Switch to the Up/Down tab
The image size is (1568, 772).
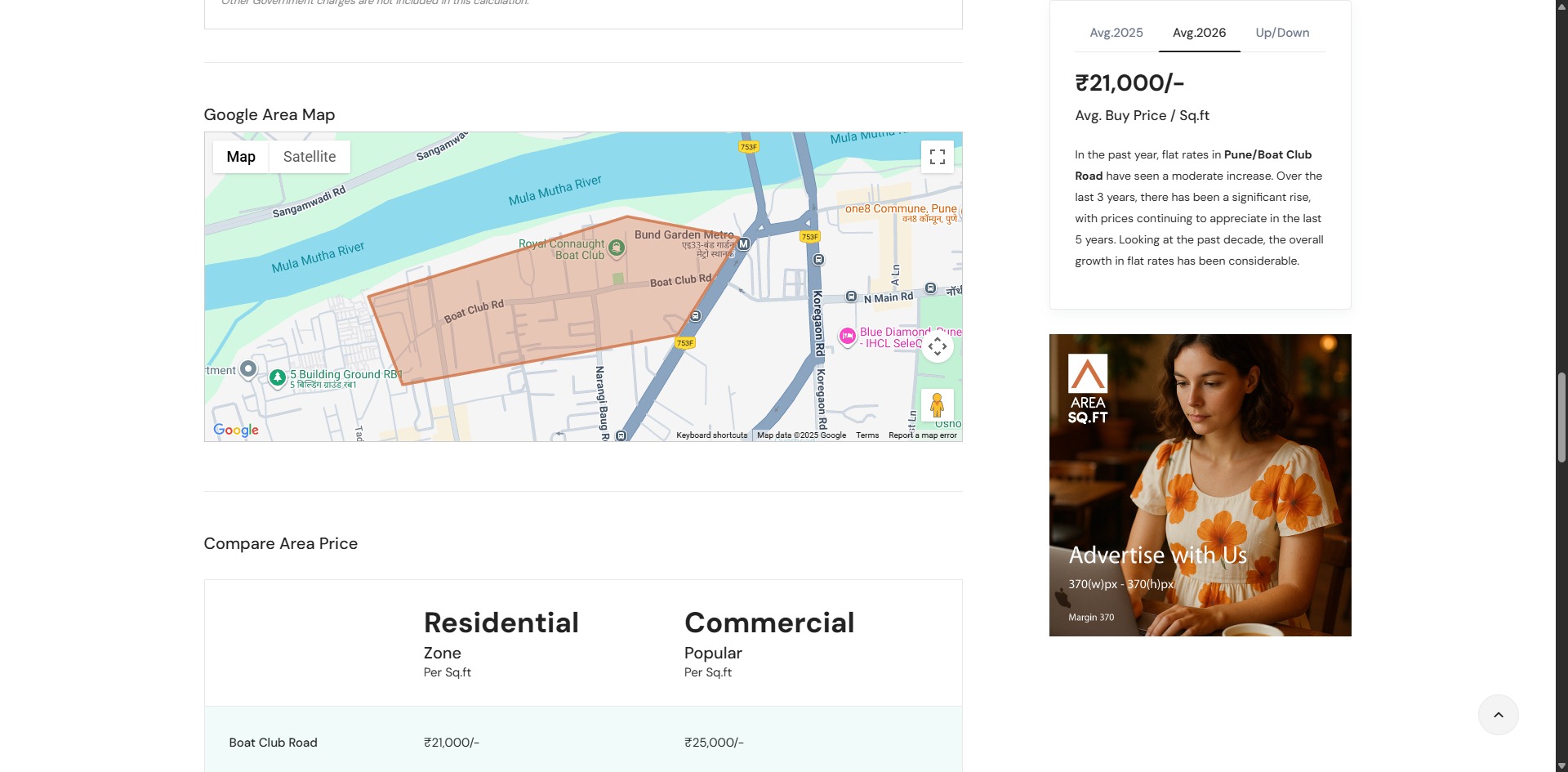(x=1282, y=33)
